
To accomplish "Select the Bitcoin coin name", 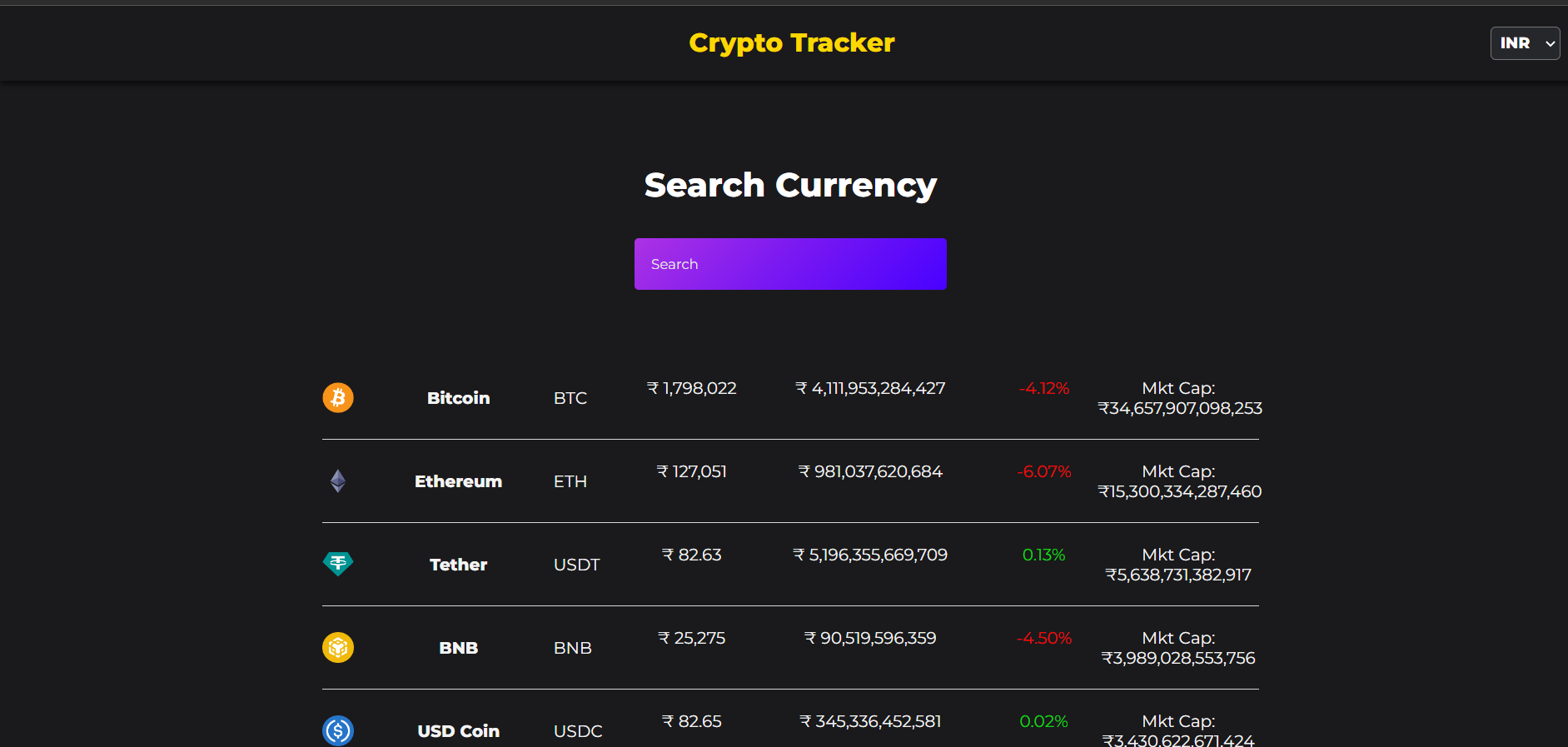I will coord(458,398).
